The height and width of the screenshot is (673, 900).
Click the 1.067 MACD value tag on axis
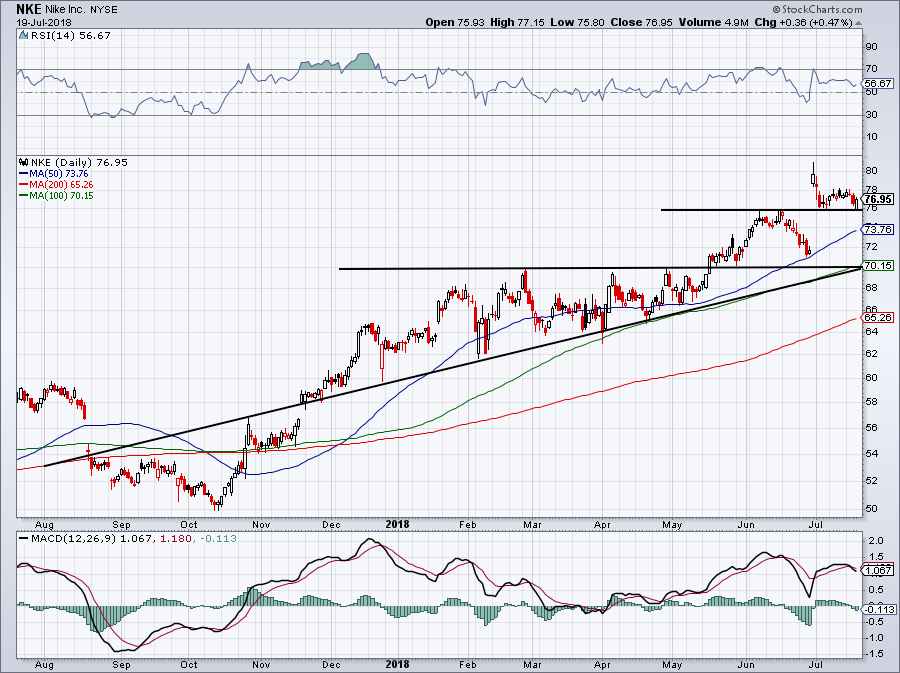[x=878, y=570]
